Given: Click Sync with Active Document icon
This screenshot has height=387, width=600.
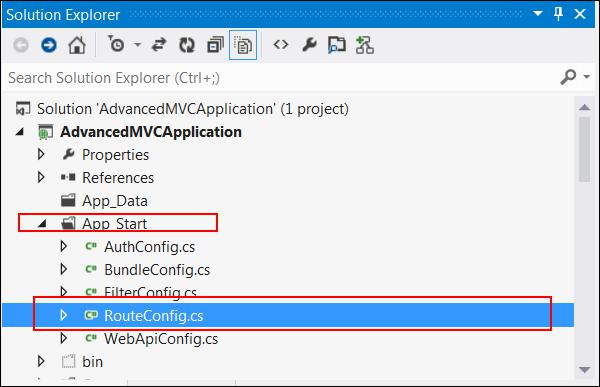Looking at the screenshot, I should pos(159,45).
